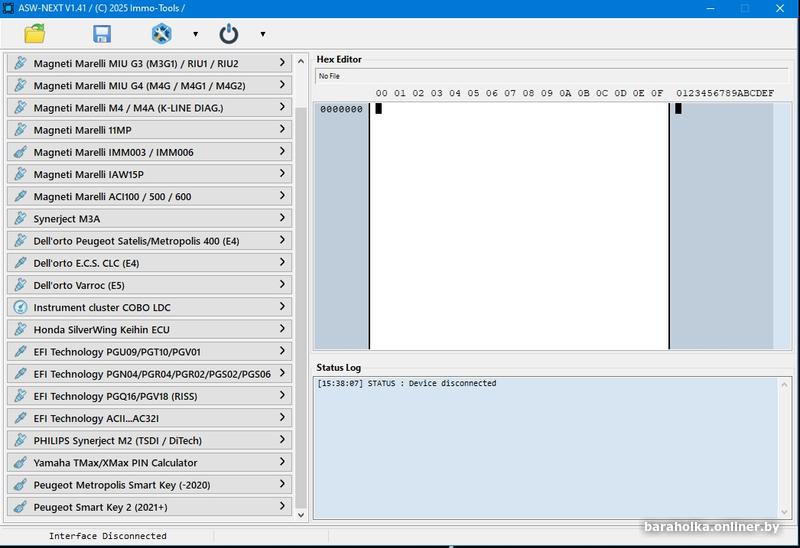Click the No File path field
Viewport: 800px width, 548px height.
pos(552,76)
